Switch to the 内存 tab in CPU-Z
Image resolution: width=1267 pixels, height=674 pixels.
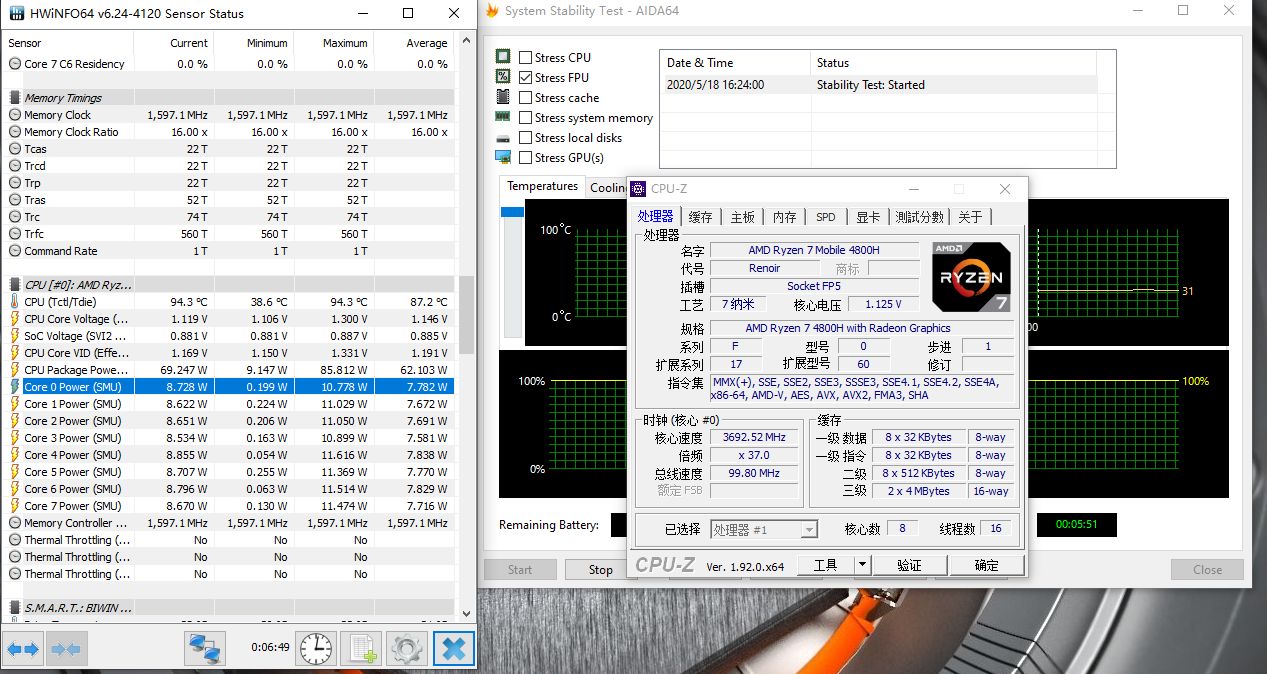785,217
